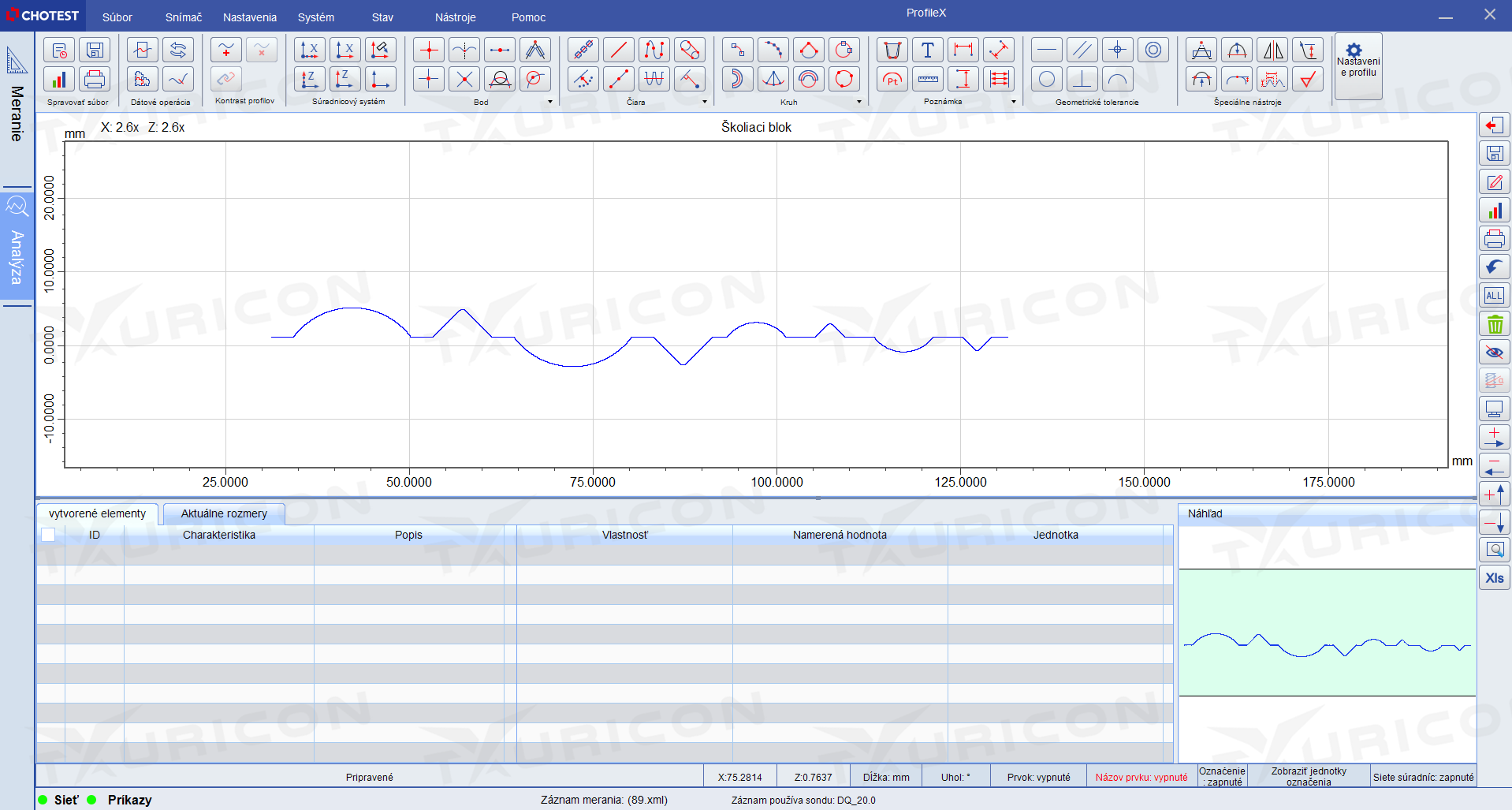Toggle coordinate grid in status bar
1512x810 pixels.
pos(1423,777)
